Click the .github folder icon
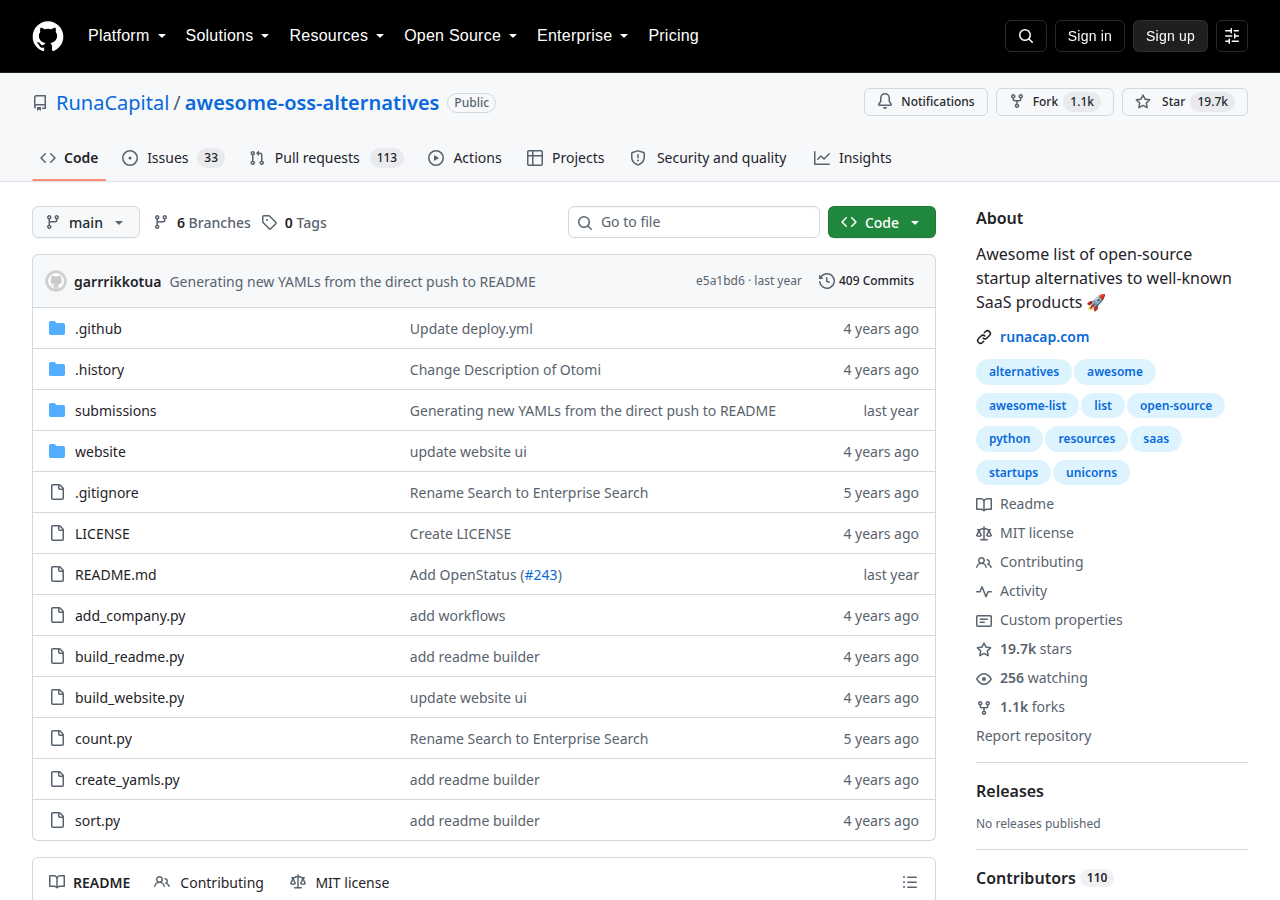The image size is (1280, 900). point(57,329)
